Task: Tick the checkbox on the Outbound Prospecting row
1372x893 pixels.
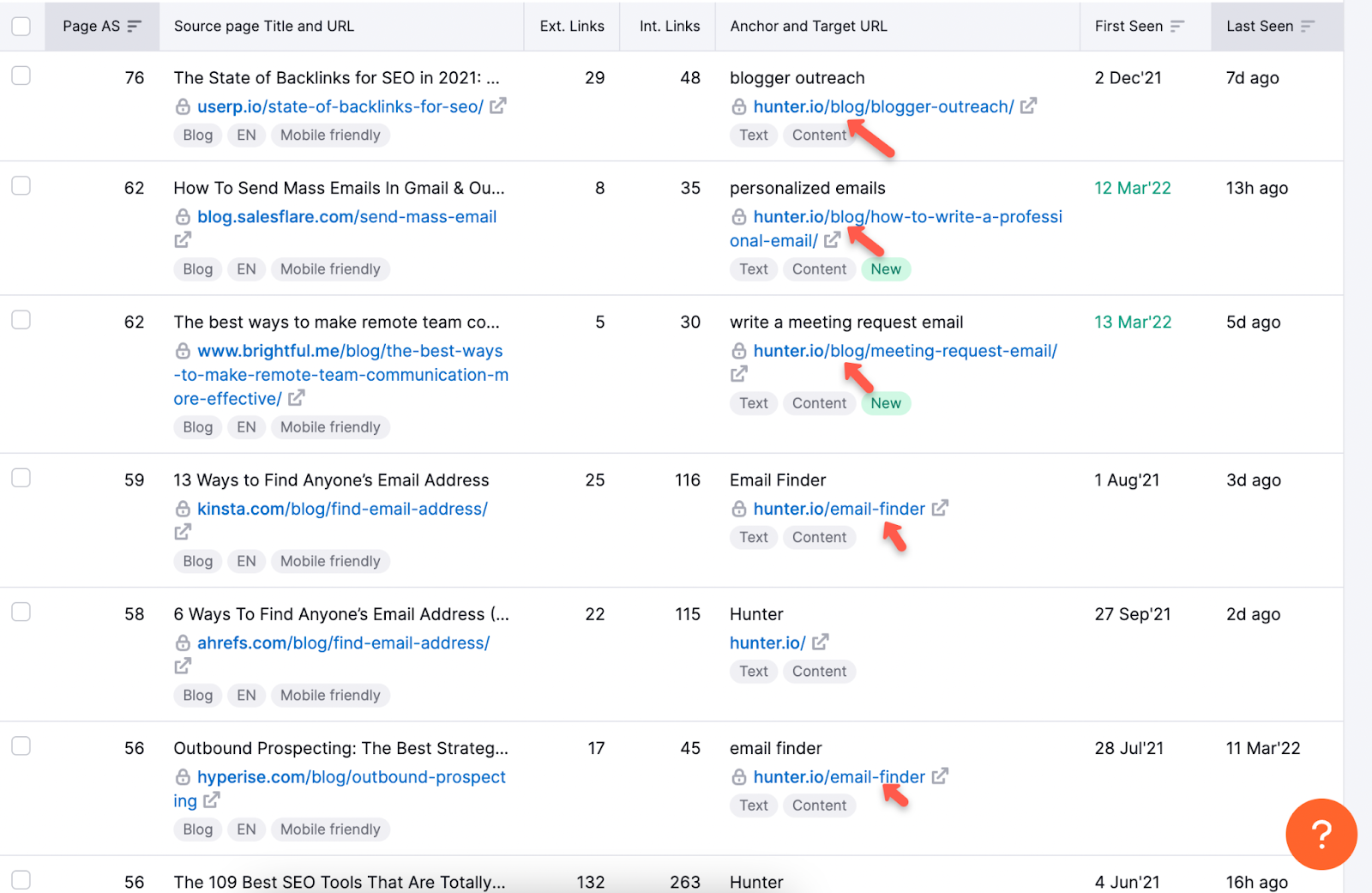Action: click(21, 746)
